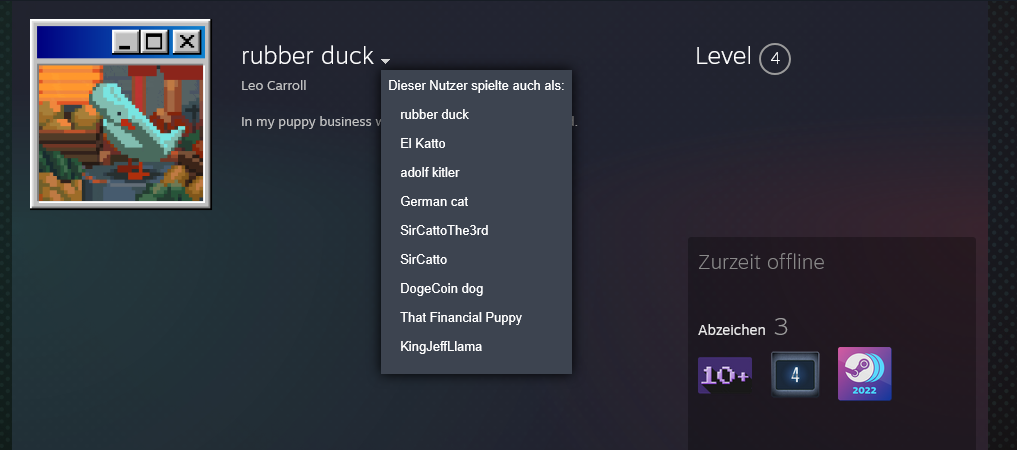Choose "DogeCoin dog" from past names

441,288
